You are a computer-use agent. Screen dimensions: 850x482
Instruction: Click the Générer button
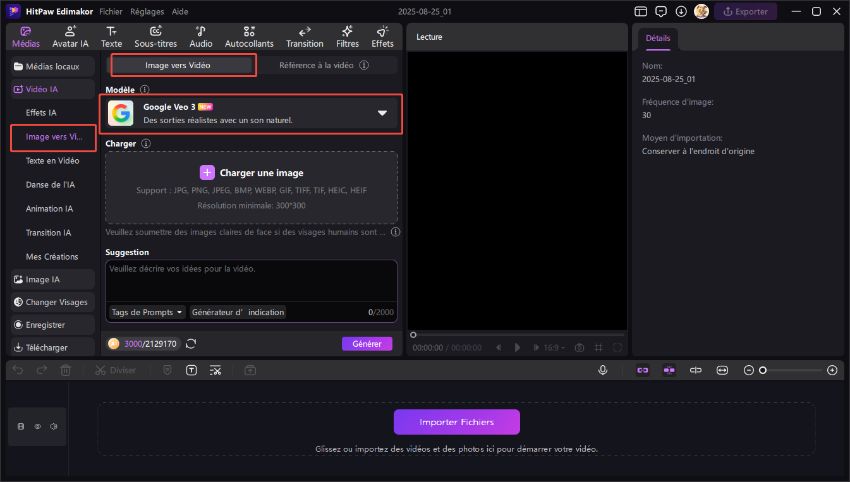click(367, 344)
